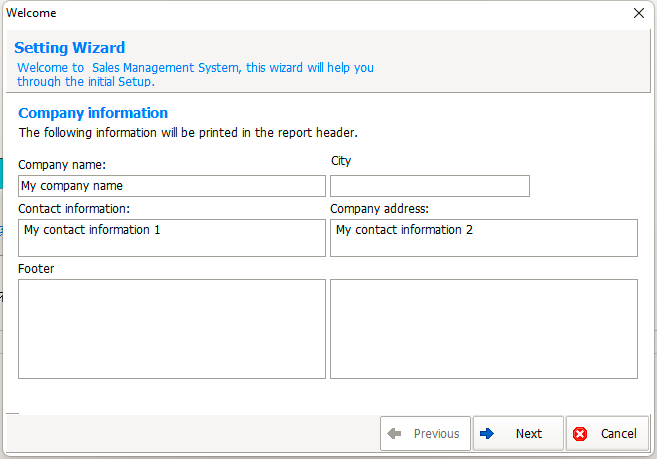The height and width of the screenshot is (459, 657).
Task: Click inside the left Footer text area
Action: (172, 329)
